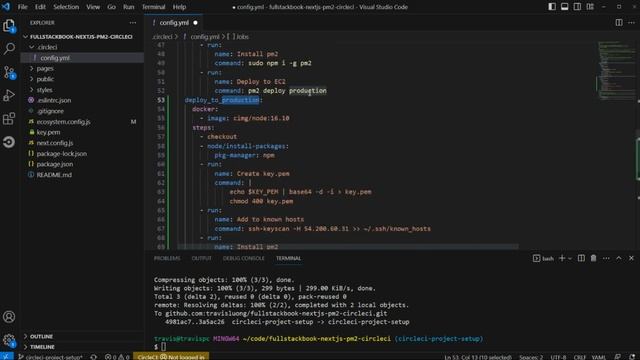This screenshot has width=640, height=360.
Task: Collapse the FULLSTACKBOOK-NEXTJS-PM2-CIRCLECI root folder
Action: pyautogui.click(x=81, y=37)
